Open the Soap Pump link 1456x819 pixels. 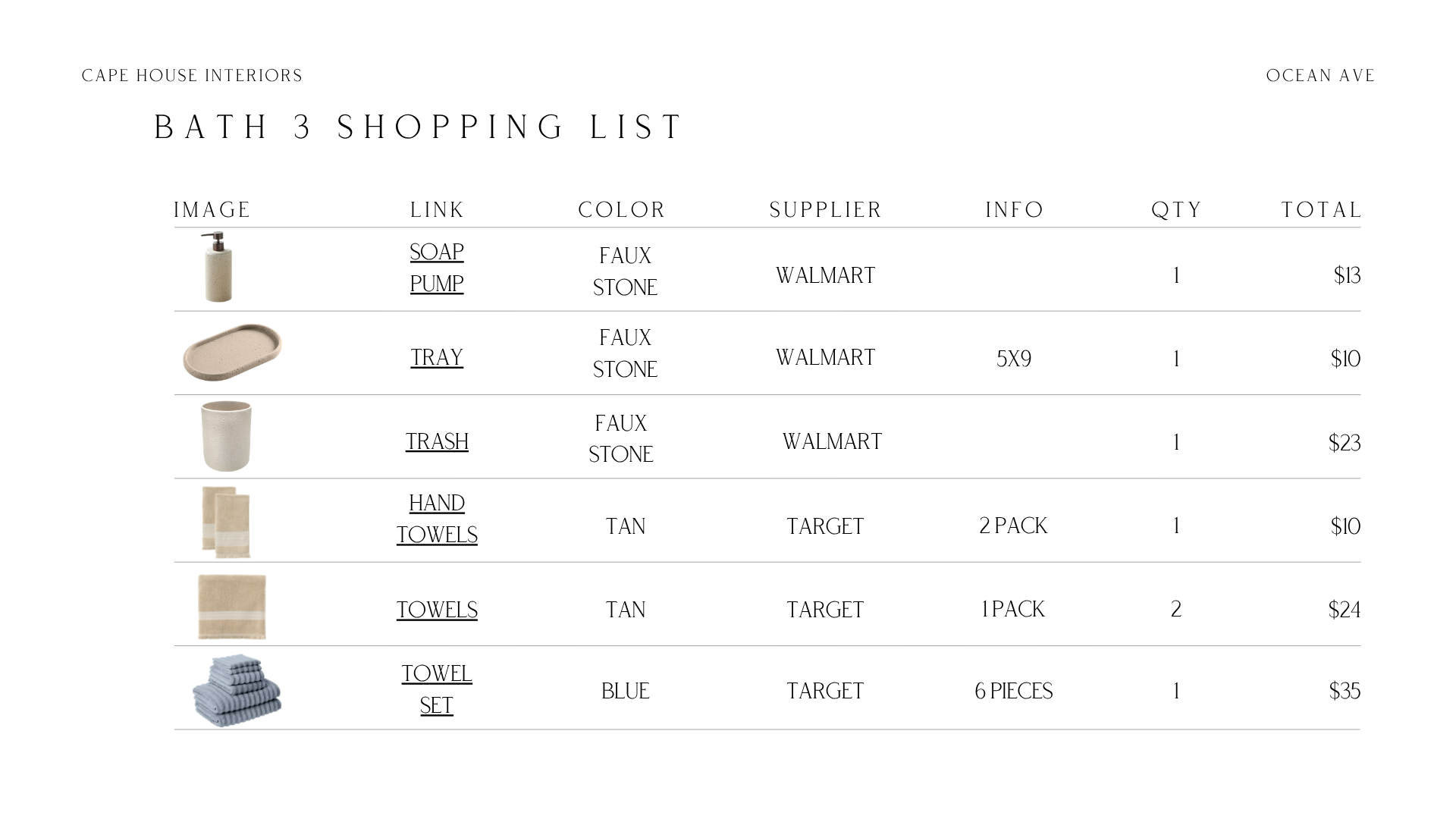tap(437, 268)
